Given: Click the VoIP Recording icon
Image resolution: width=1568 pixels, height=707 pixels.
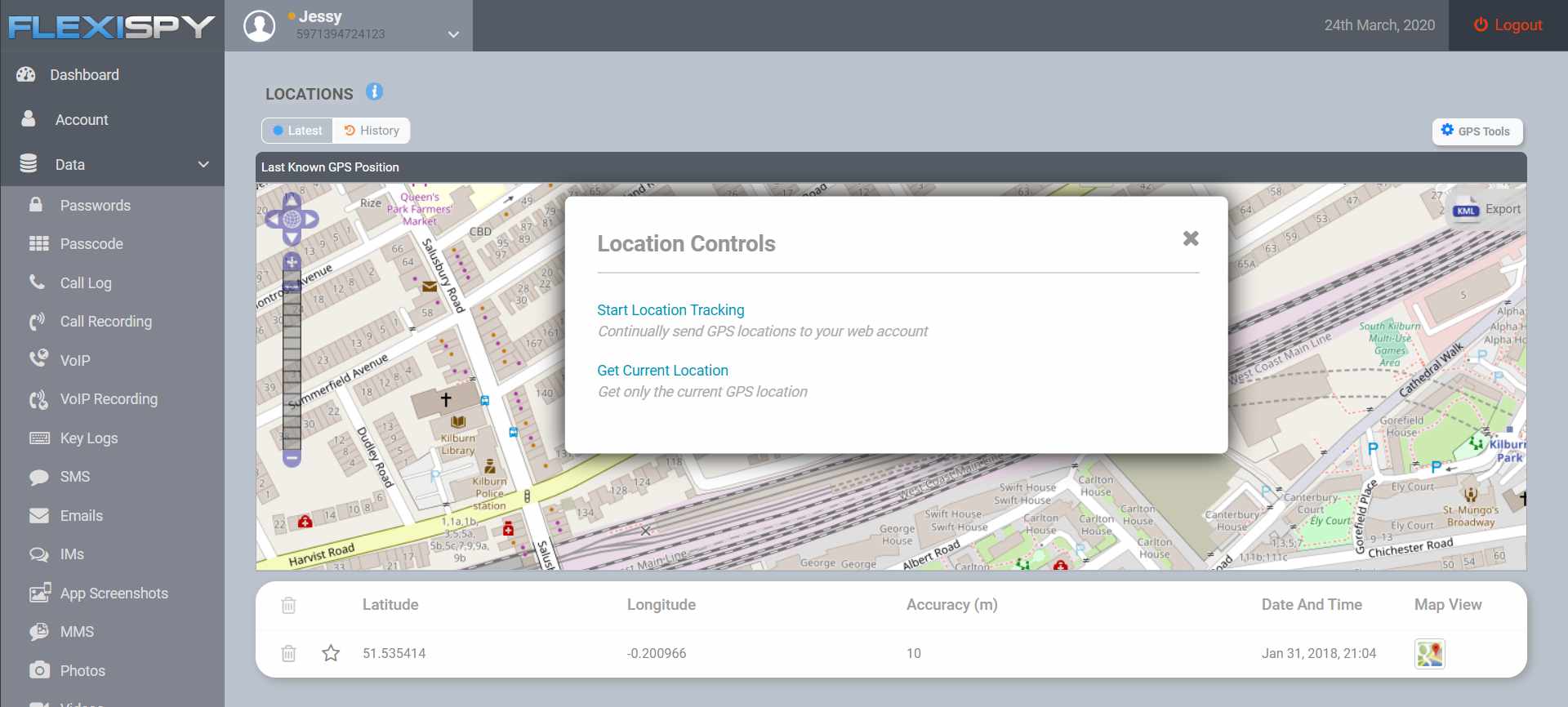Looking at the screenshot, I should pos(38,399).
